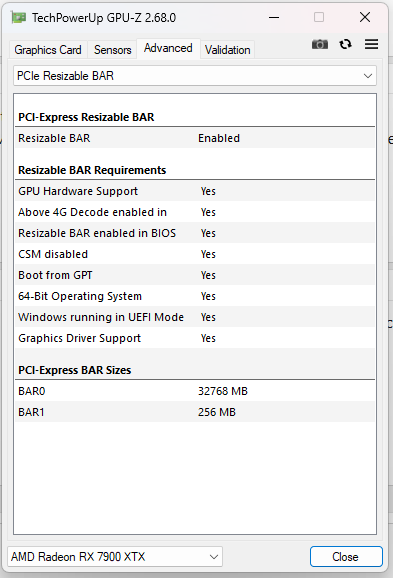The image size is (393, 578).
Task: Click the Boot from GPT row
Action: 195,275
